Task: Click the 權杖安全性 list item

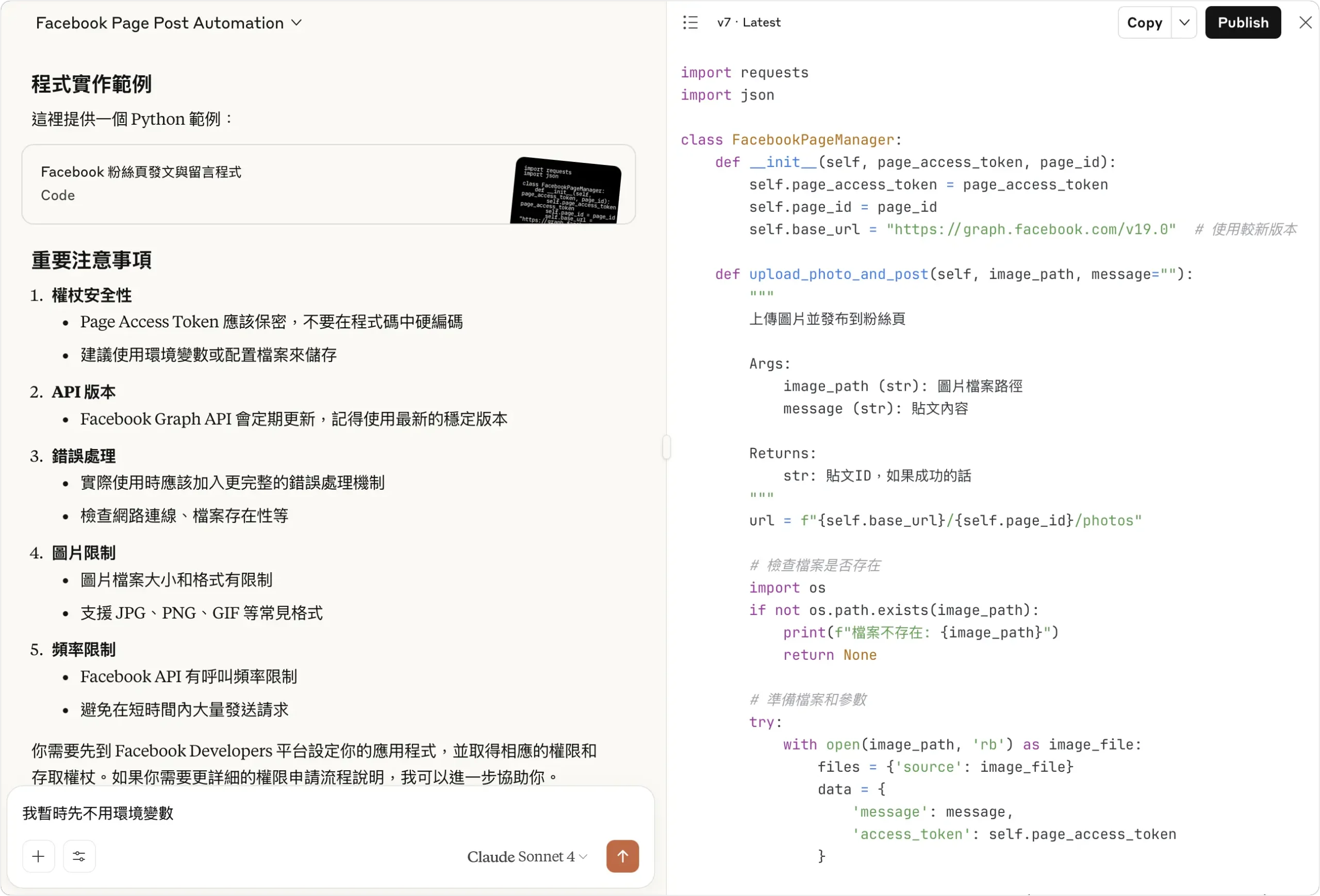Action: click(91, 295)
